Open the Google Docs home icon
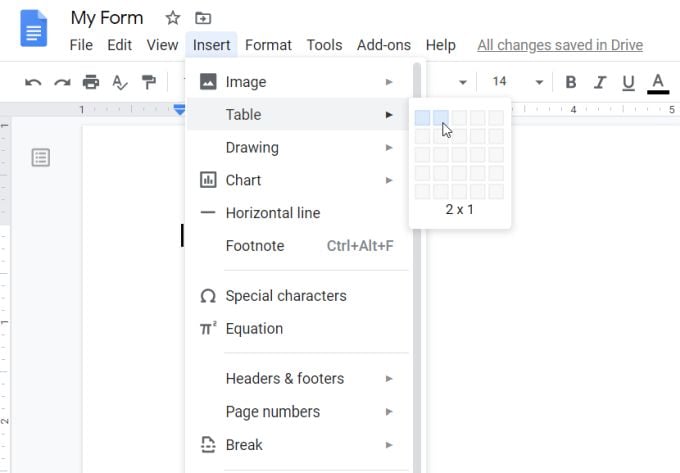Screen dimensions: 680x473 pyautogui.click(x=34, y=27)
